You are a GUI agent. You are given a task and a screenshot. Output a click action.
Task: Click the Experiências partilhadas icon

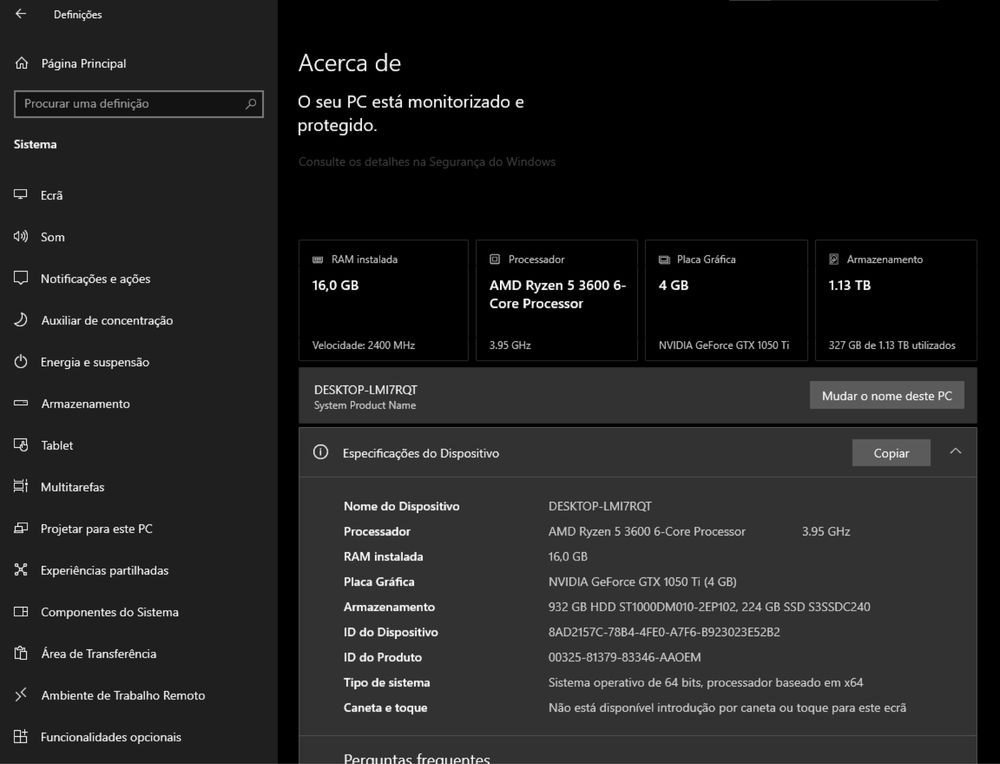[20, 569]
